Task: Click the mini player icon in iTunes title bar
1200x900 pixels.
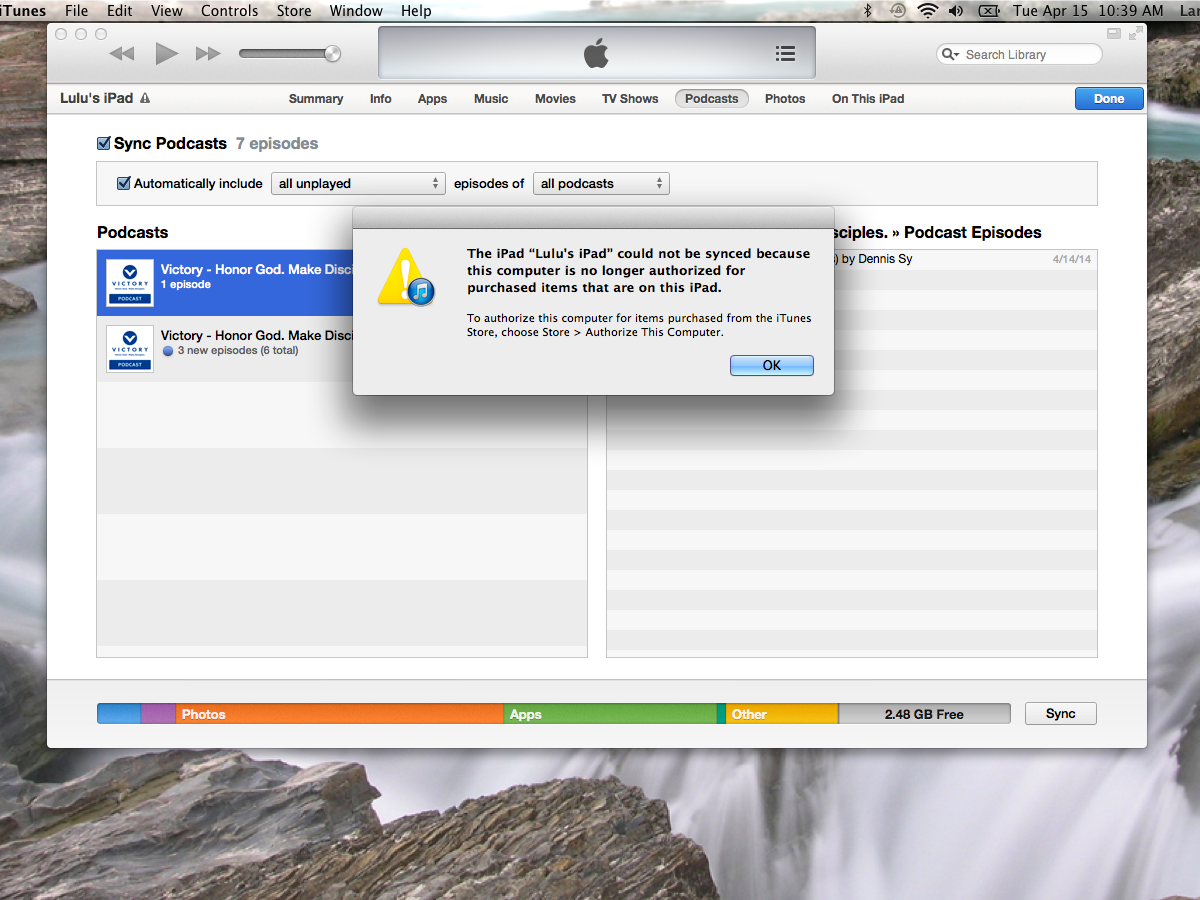Action: tap(1113, 34)
